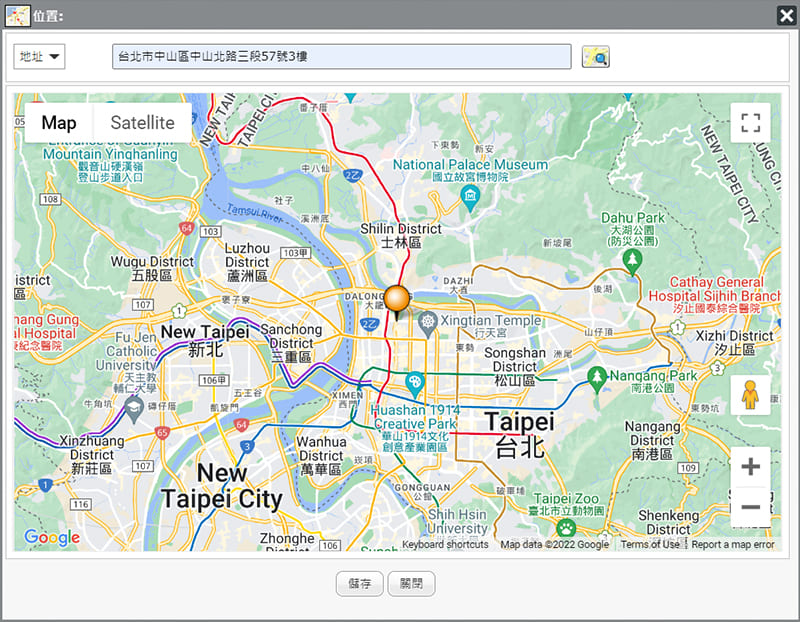Open Terms of Use link

[x=650, y=544]
